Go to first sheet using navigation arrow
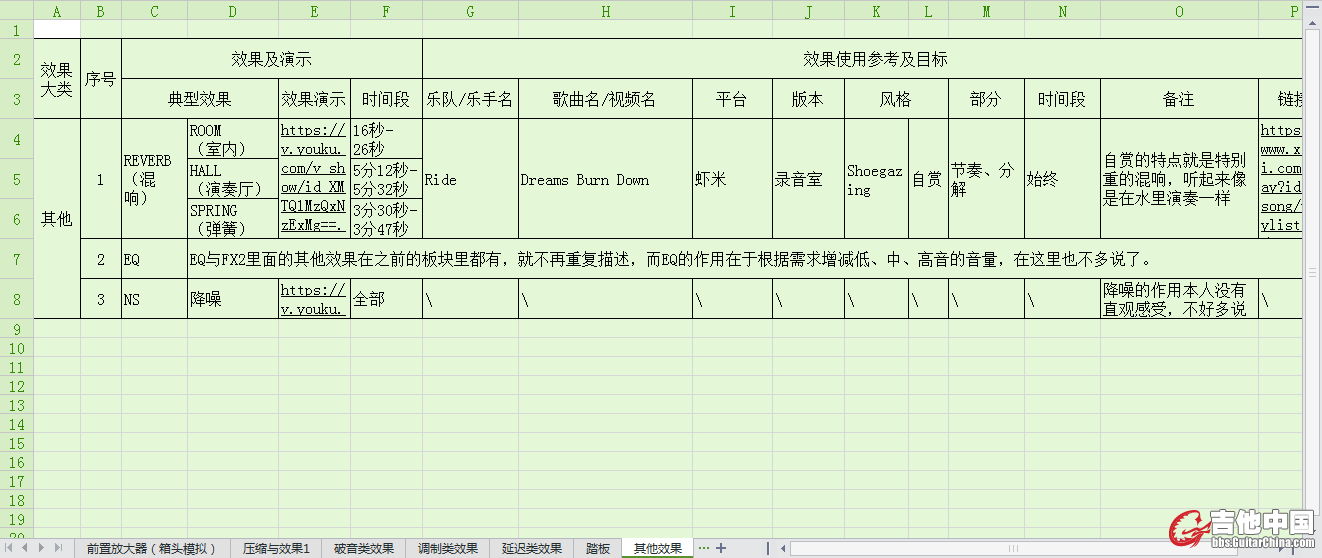1322x558 pixels. [11, 548]
